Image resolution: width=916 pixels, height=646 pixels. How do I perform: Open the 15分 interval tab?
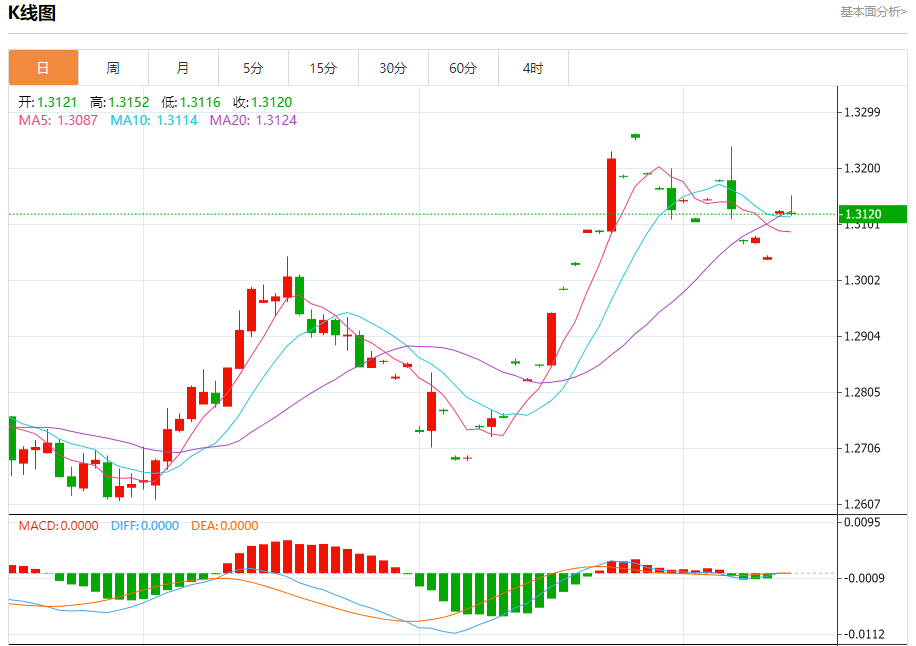tap(323, 68)
